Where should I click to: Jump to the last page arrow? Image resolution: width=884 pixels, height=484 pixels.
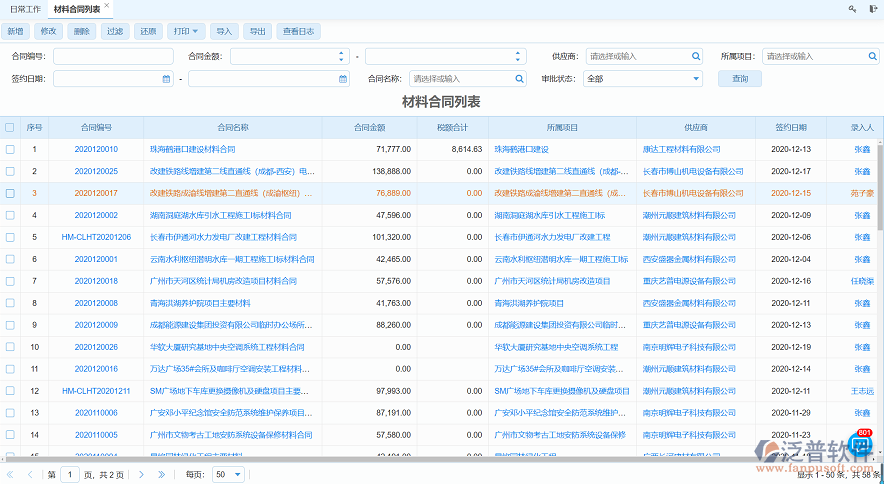[x=160, y=474]
